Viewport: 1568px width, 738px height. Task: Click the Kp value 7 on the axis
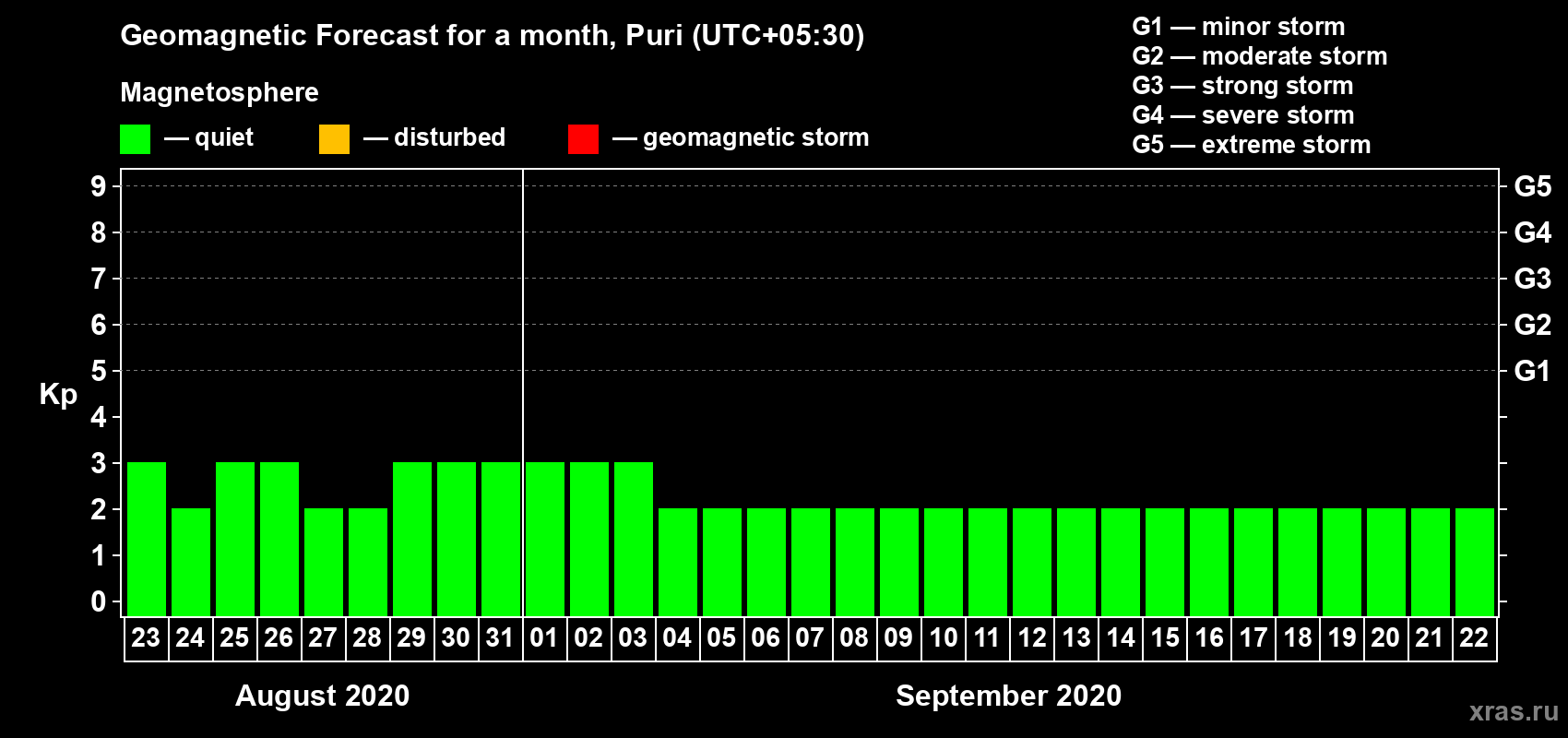[x=99, y=279]
